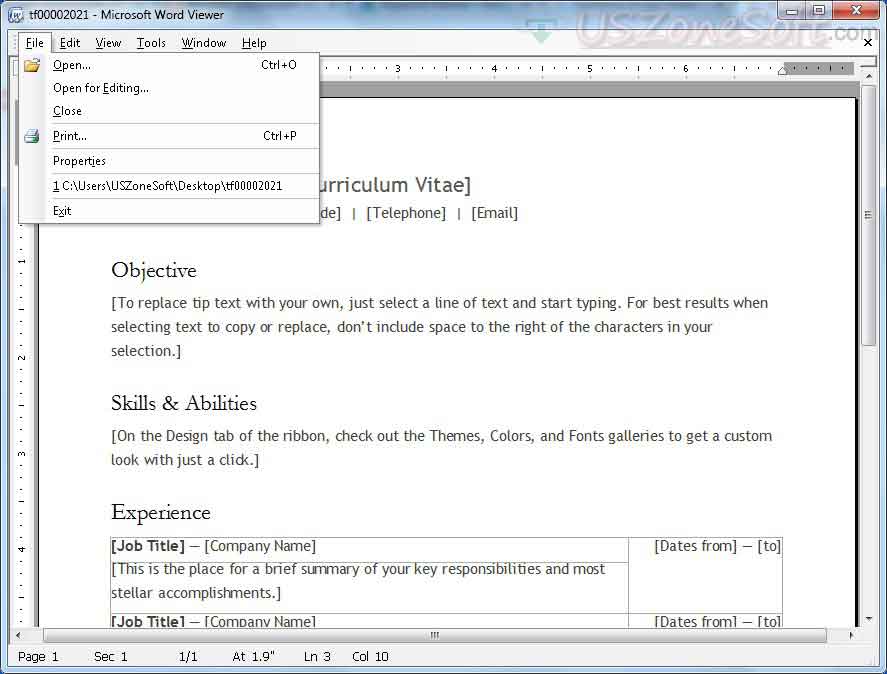Viewport: 887px width, 674px height.
Task: Open the Tools menu
Action: click(x=151, y=43)
